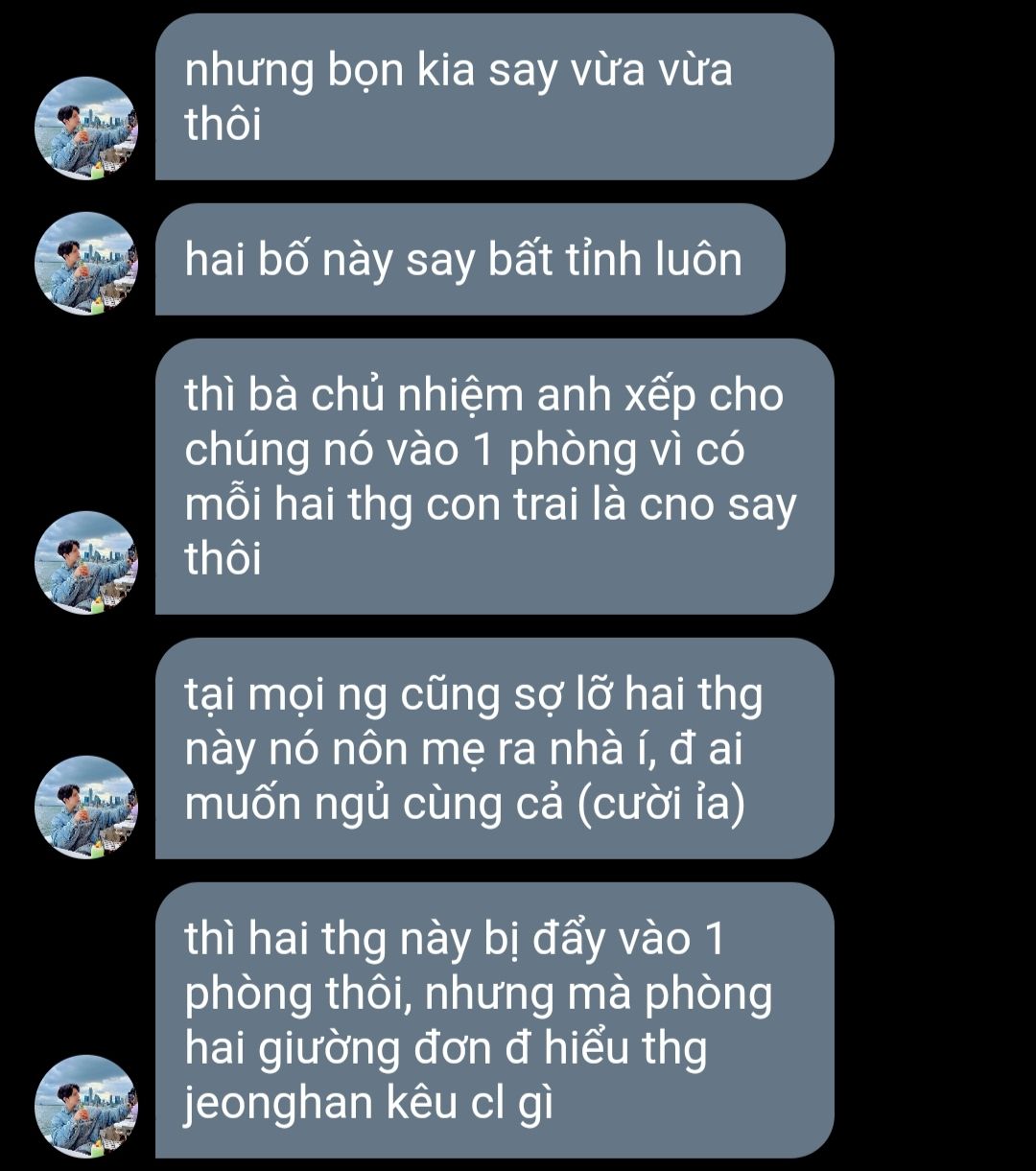Click the line 'chúng nó vào 1 phòng vì có'
The image size is (1036, 1171).
point(464,450)
